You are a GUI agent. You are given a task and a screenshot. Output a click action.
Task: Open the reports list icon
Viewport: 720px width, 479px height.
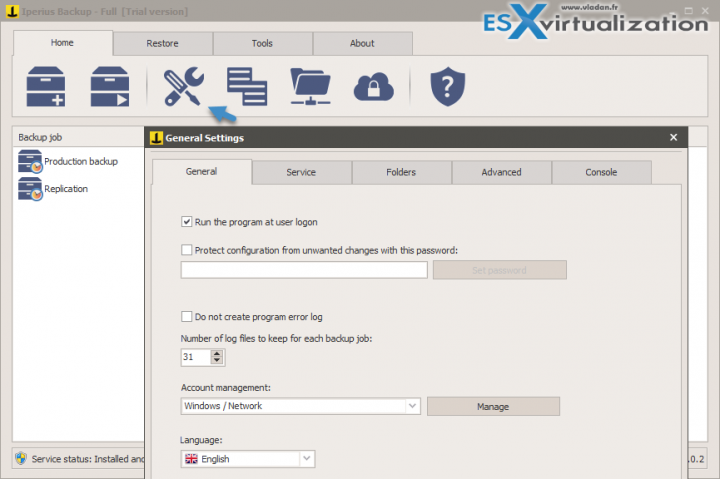(x=247, y=86)
